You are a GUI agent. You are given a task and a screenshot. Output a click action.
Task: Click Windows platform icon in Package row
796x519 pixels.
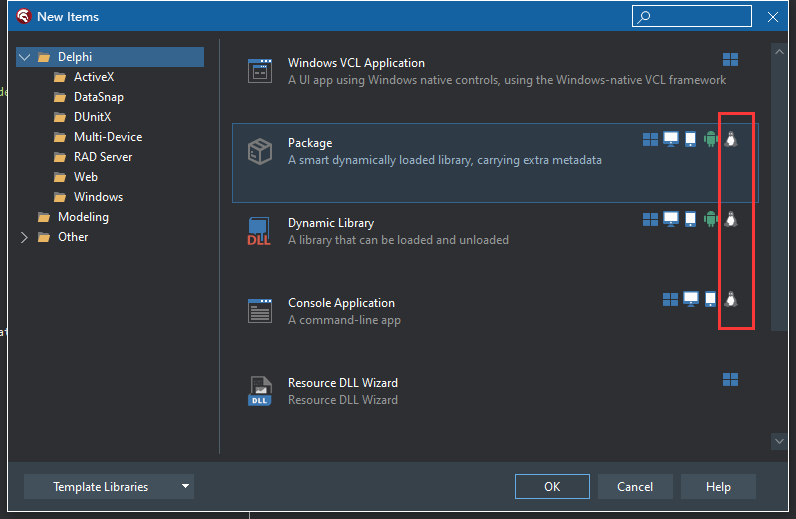pos(650,140)
